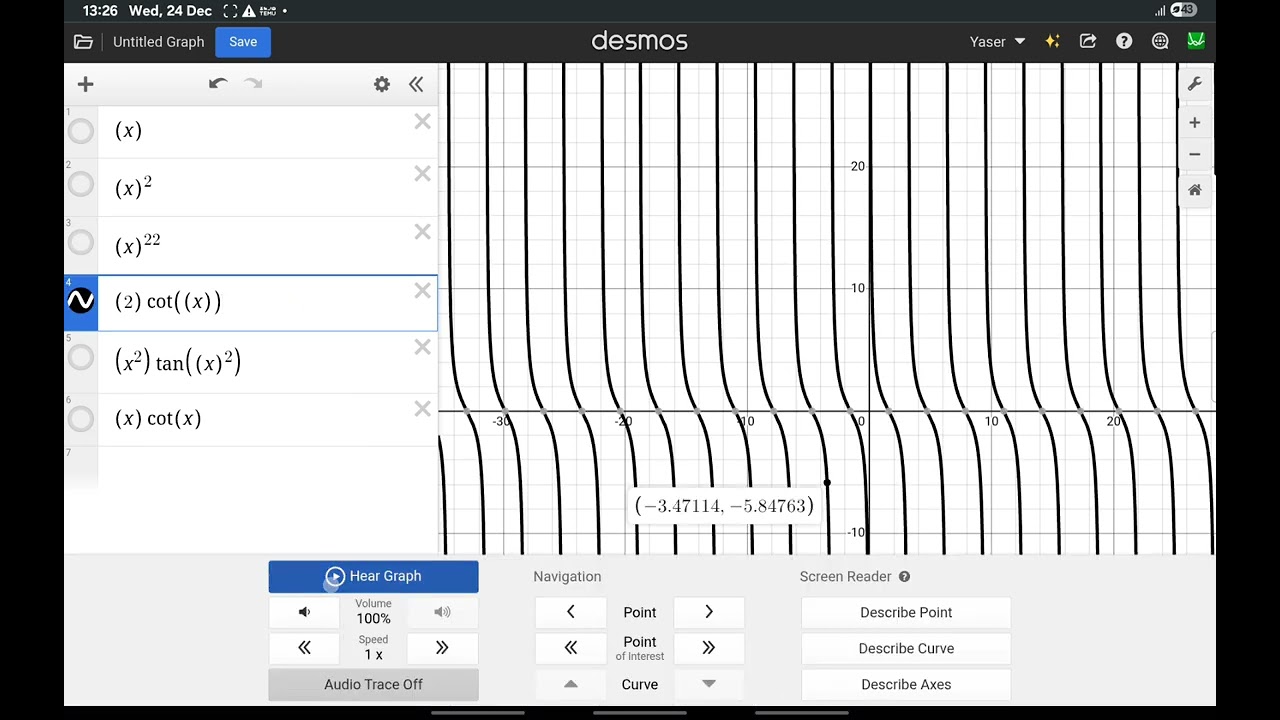Hide the (2) cot((x)) graph
Screen dimensions: 1280x720
[x=81, y=301]
